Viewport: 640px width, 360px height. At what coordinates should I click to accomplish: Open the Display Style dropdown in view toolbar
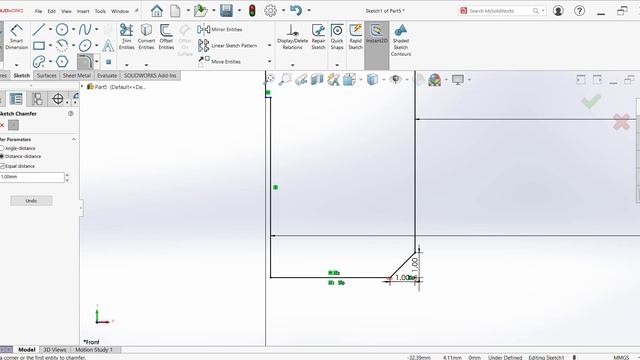point(384,79)
